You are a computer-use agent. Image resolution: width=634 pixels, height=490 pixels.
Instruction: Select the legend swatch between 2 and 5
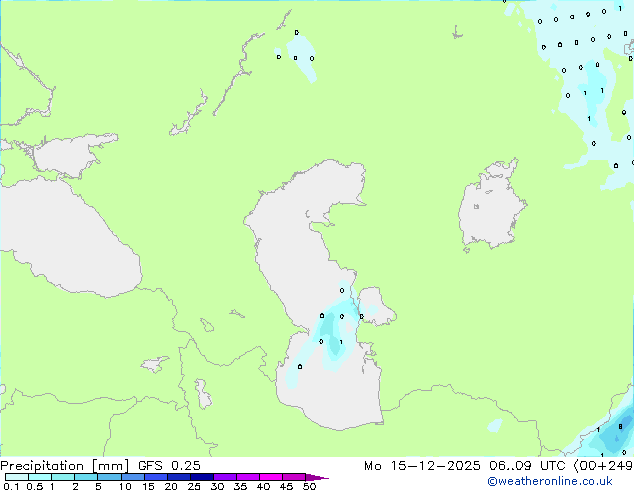coord(86,477)
